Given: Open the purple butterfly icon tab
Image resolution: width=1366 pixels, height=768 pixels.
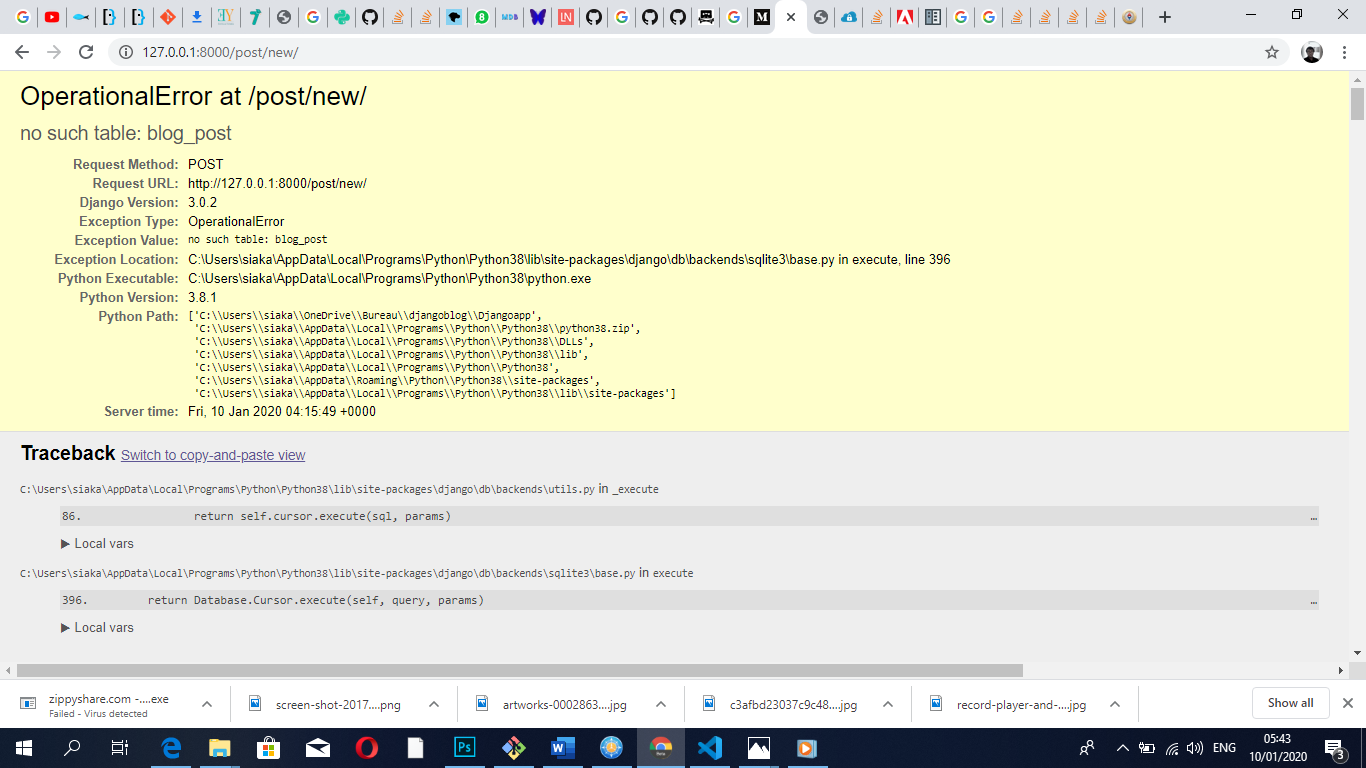Looking at the screenshot, I should coord(538,17).
